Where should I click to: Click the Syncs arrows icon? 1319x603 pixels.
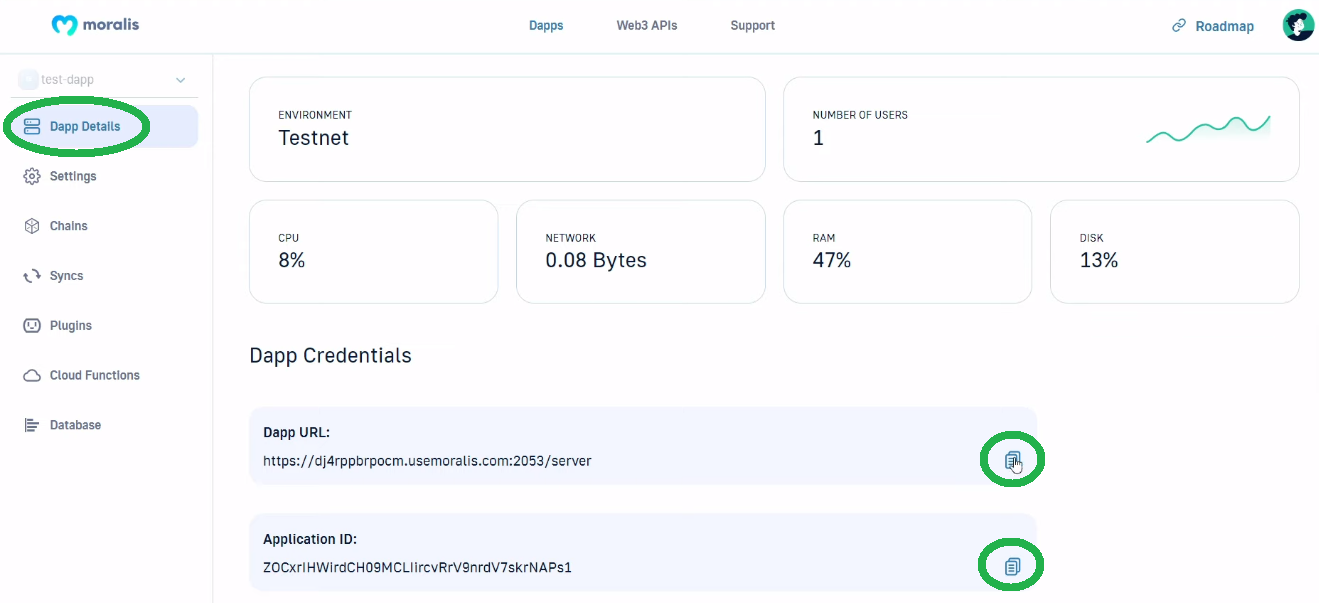[x=32, y=276]
